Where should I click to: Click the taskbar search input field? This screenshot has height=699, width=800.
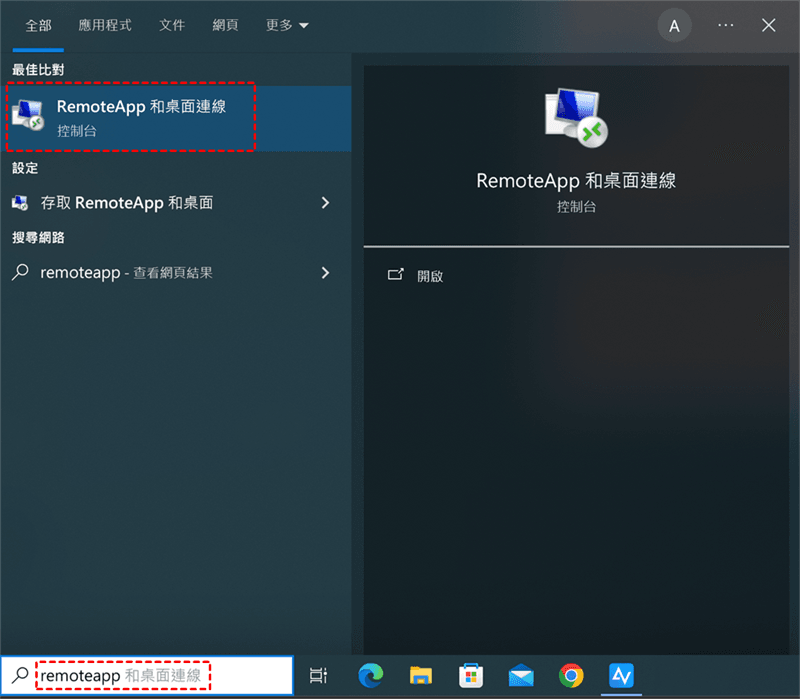(147, 676)
